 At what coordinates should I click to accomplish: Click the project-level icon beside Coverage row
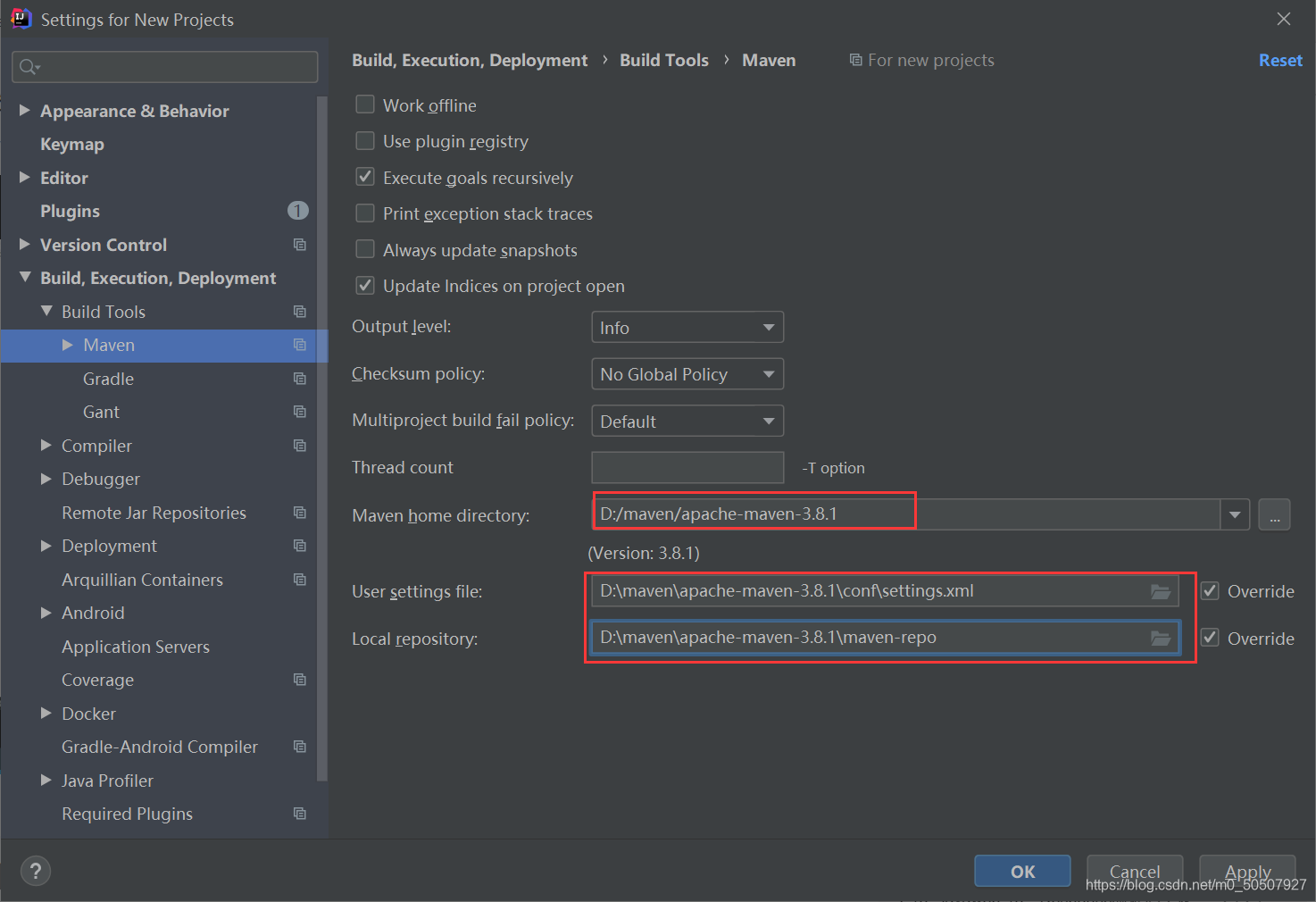pyautogui.click(x=300, y=680)
